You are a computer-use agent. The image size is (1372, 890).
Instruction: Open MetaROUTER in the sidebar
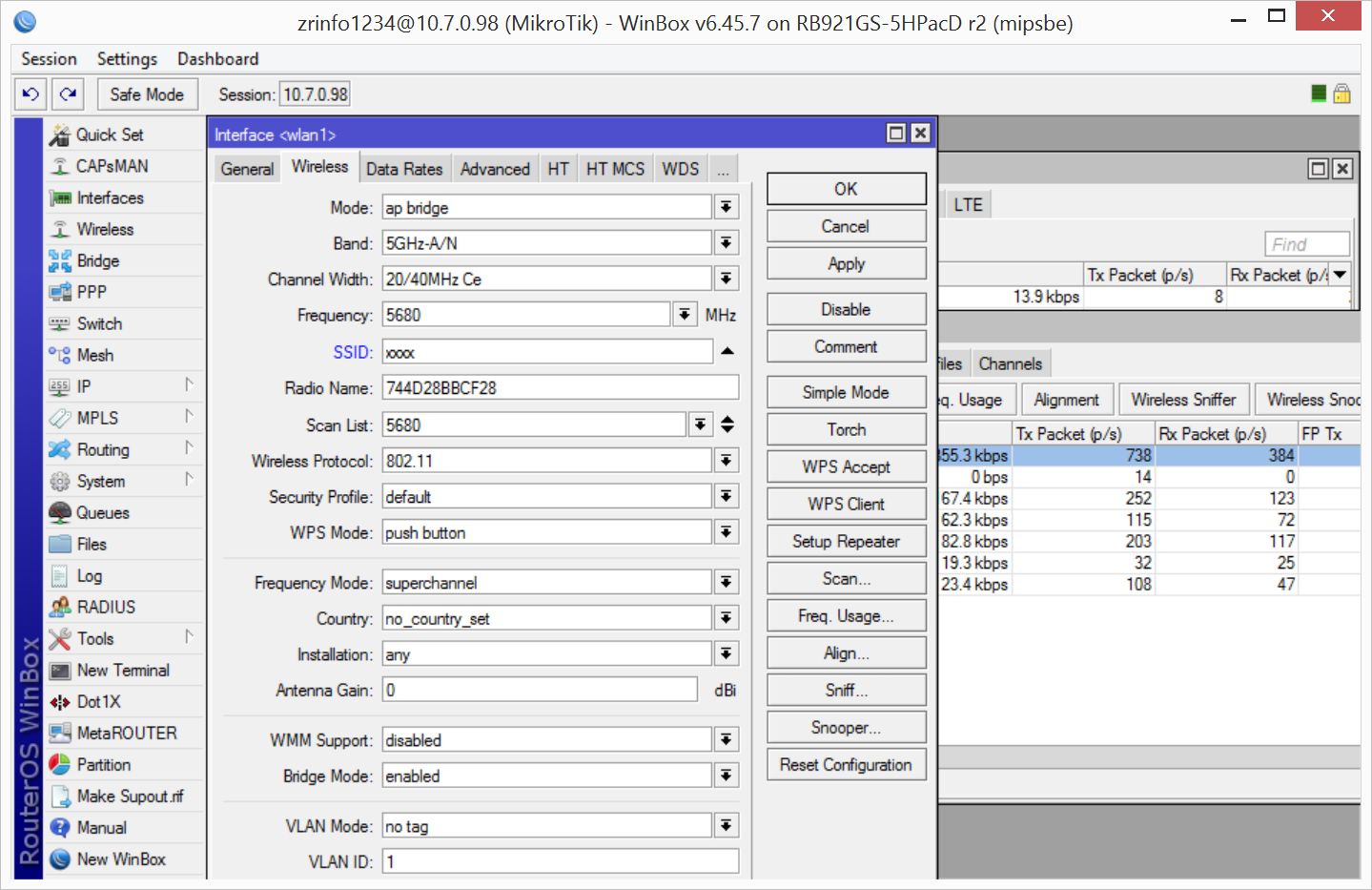(x=125, y=733)
